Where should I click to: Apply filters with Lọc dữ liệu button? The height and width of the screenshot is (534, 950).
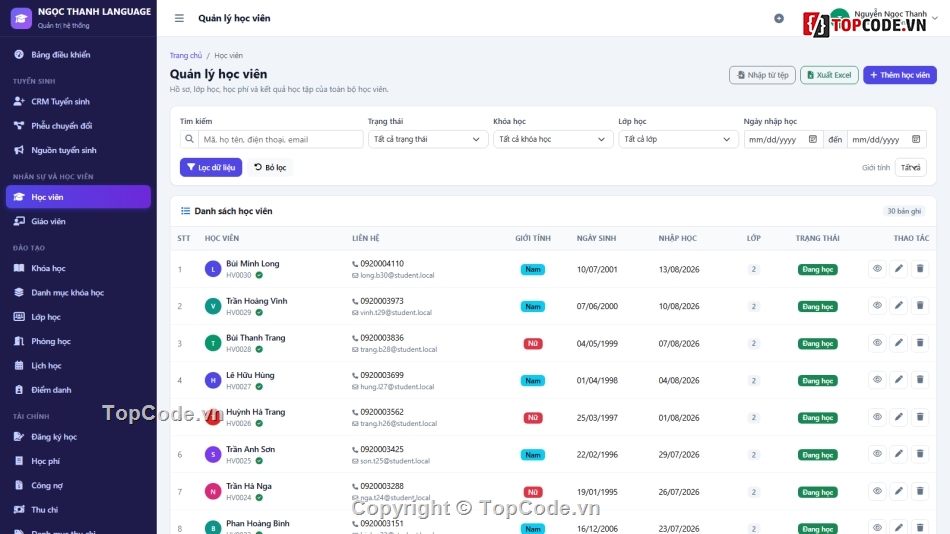pos(211,167)
